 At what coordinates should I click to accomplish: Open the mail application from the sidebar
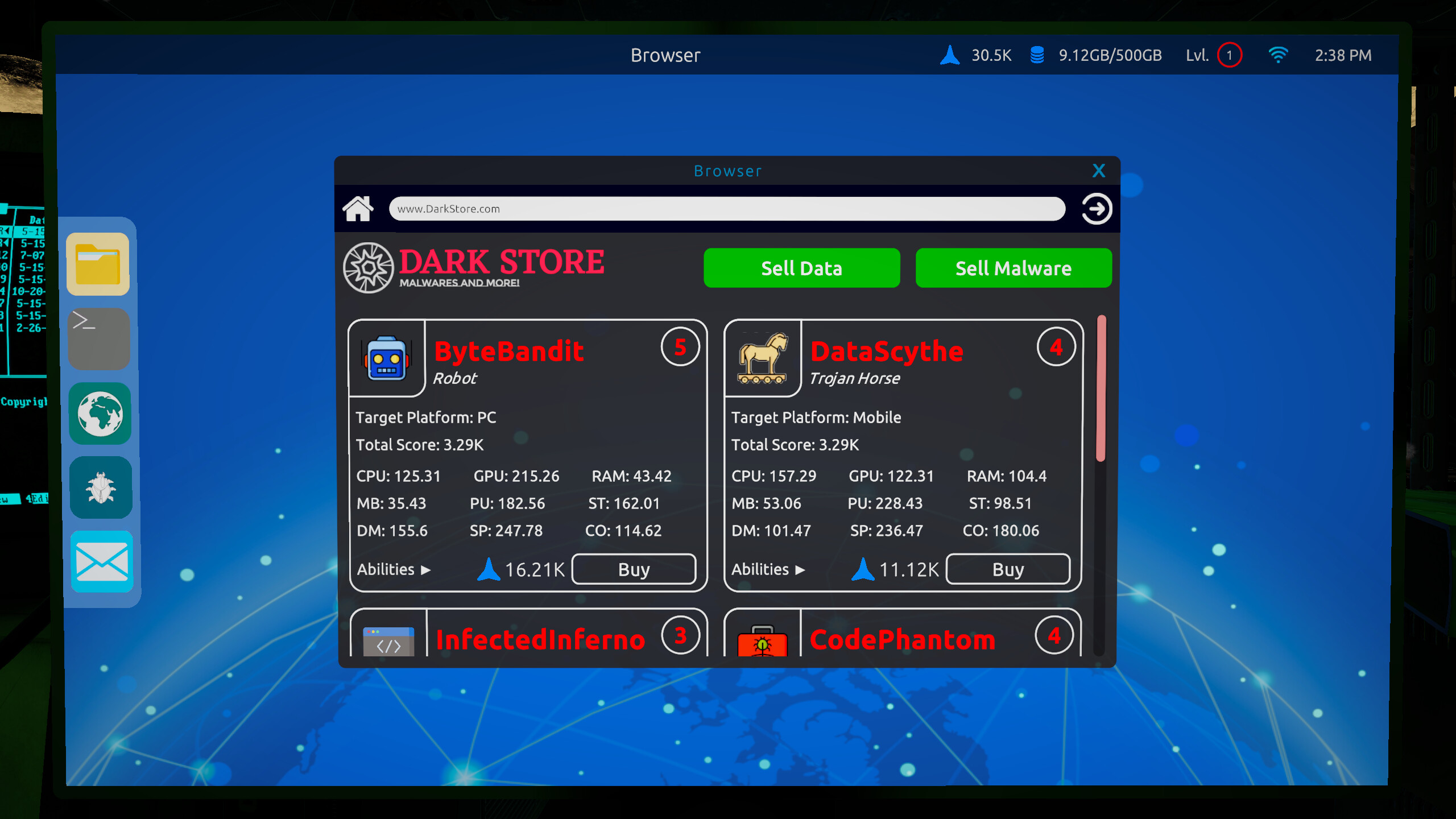tap(102, 562)
